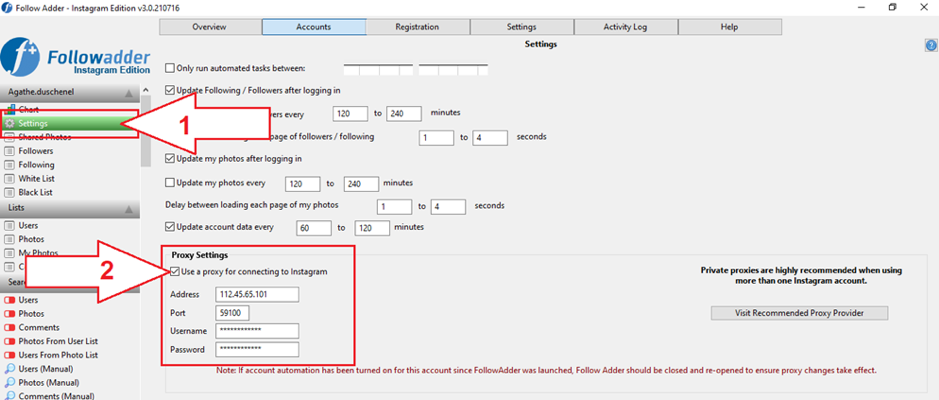Screen dimensions: 939x400
Task: Click the proxy Port field
Action: [232, 313]
